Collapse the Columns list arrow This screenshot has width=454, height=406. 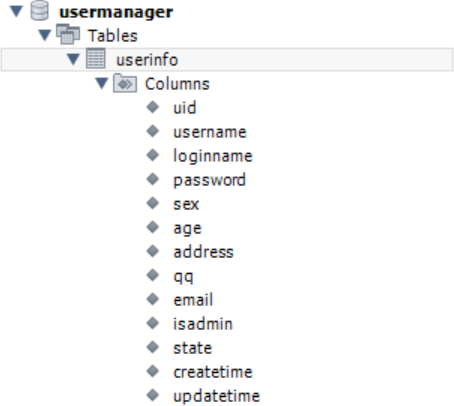pos(102,83)
